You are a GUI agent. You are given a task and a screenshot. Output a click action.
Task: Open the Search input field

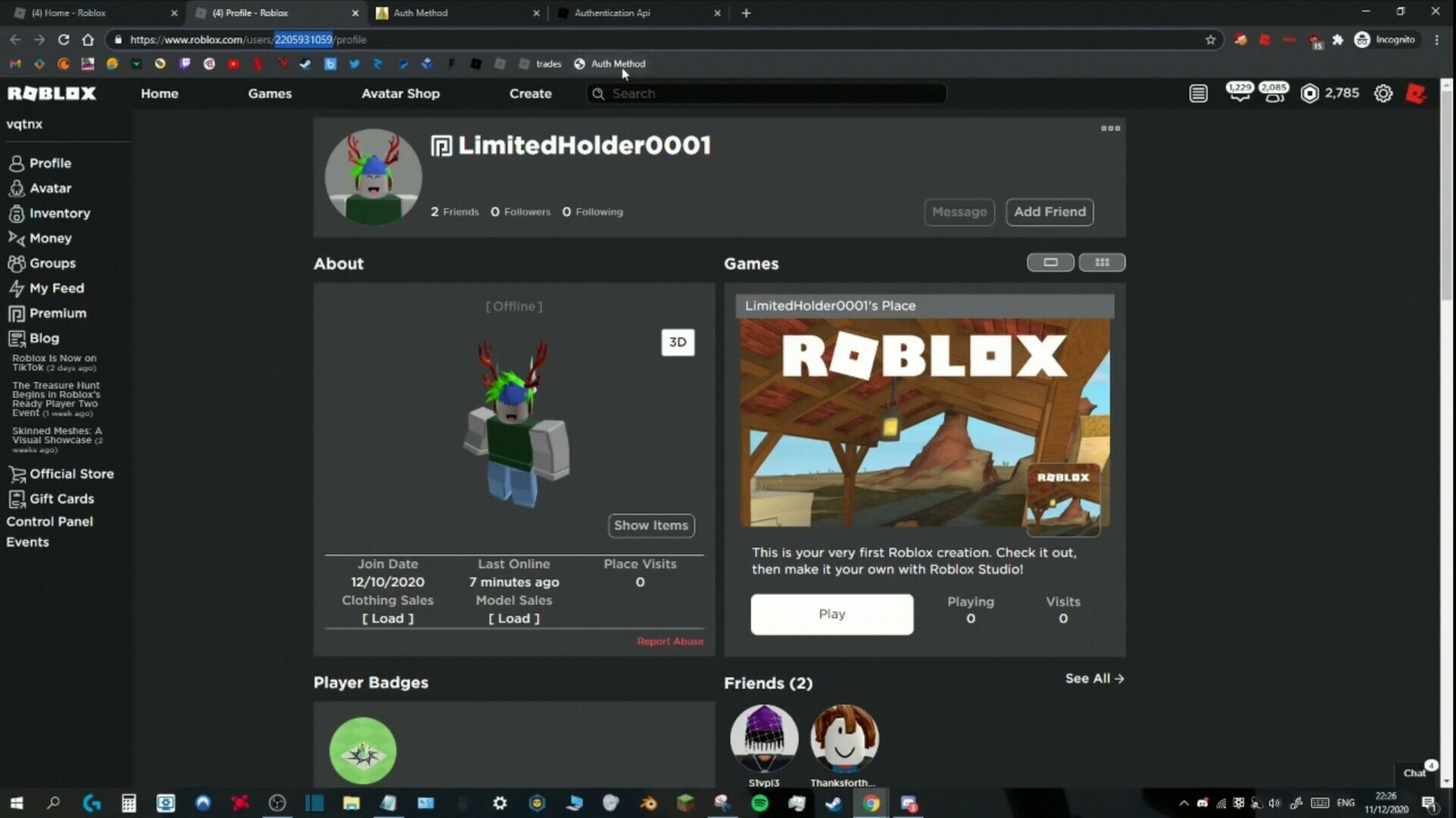[x=766, y=92]
